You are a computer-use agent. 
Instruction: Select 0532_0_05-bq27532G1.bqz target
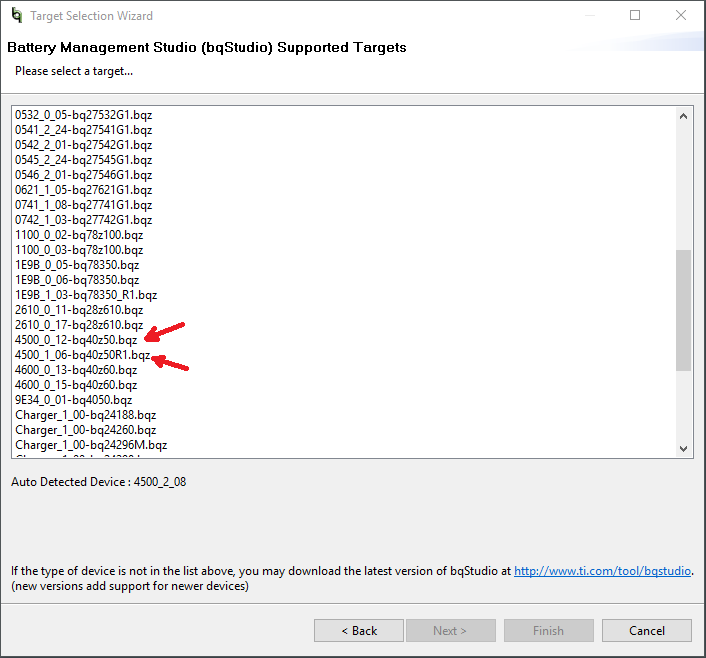[84, 115]
